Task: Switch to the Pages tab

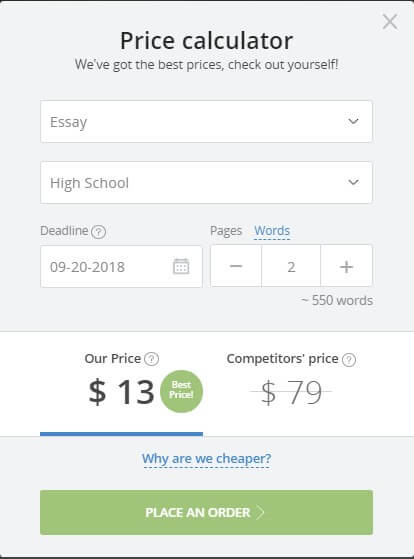Action: click(x=226, y=231)
